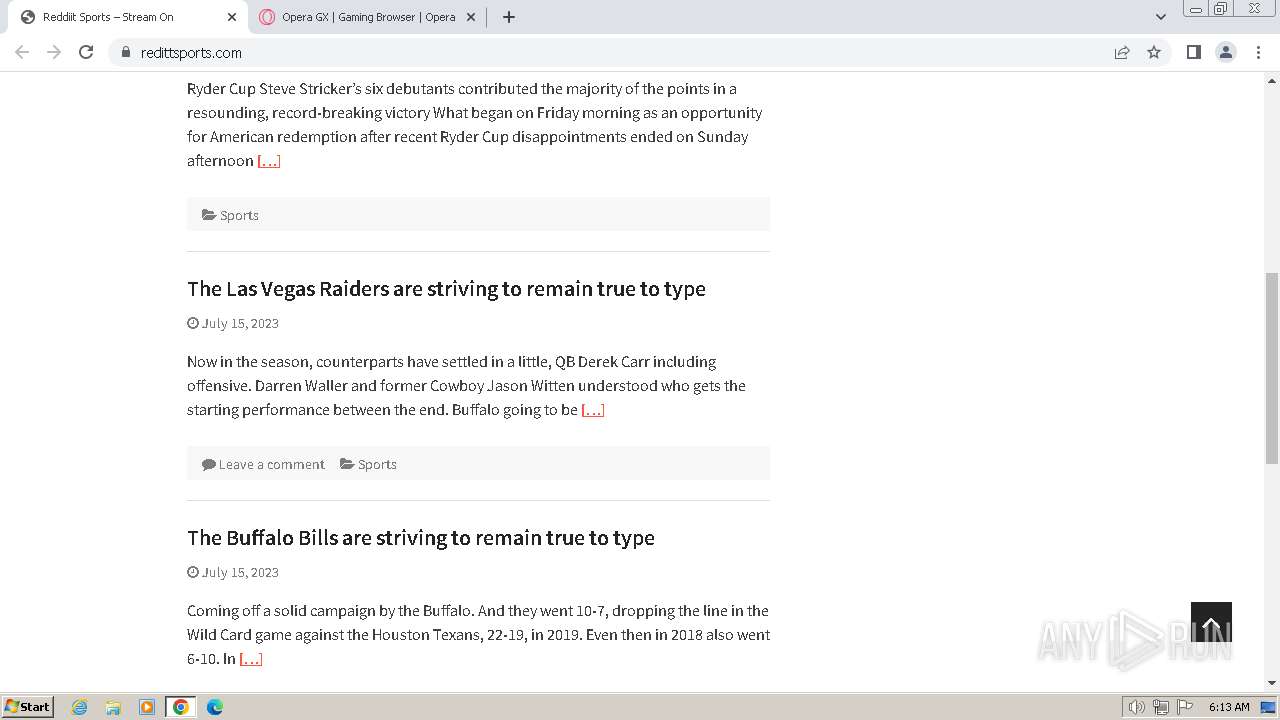
Task: Open the Las Vegas Raiders article title
Action: [x=446, y=288]
